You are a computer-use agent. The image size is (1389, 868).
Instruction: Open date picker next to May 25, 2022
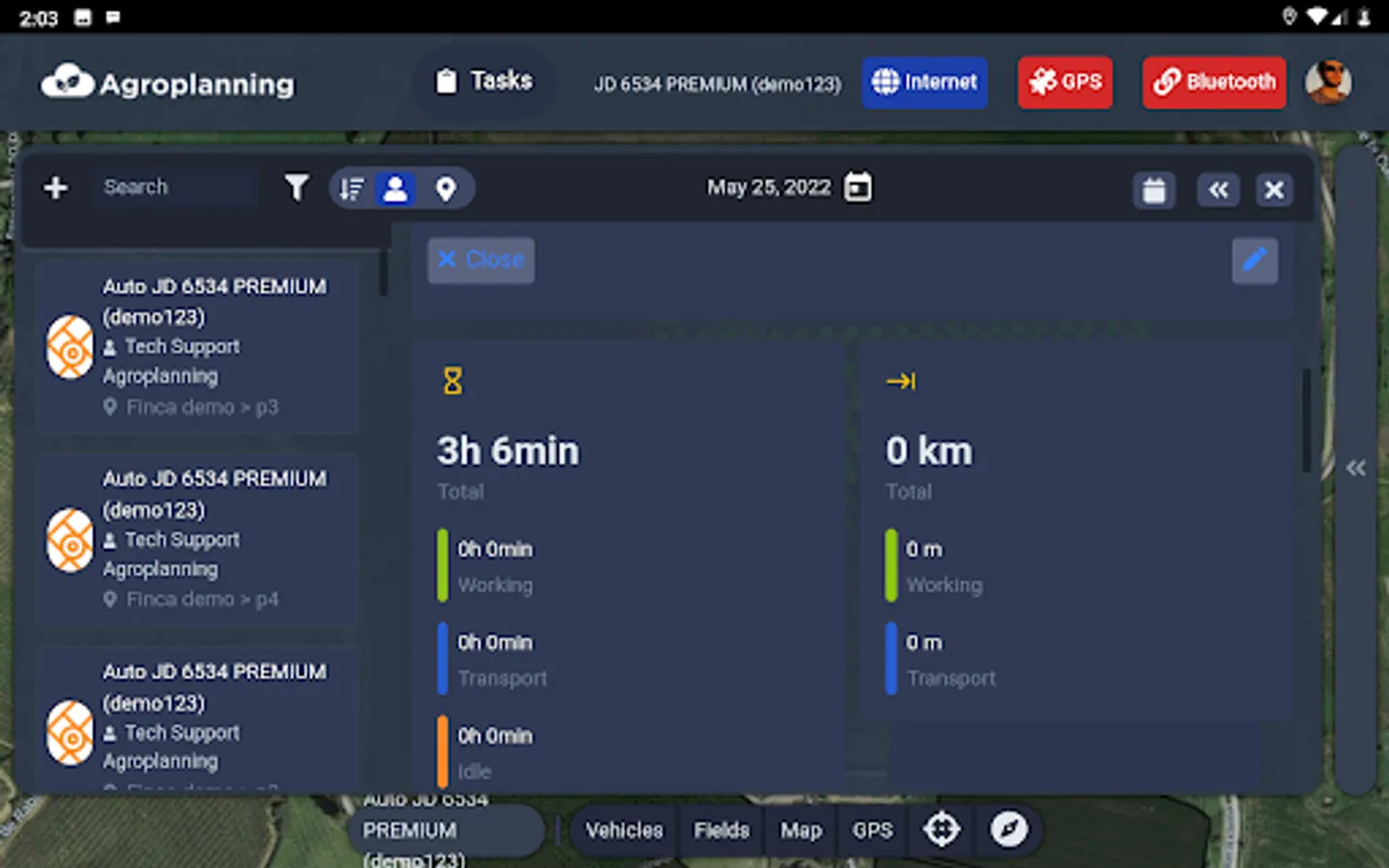858,187
